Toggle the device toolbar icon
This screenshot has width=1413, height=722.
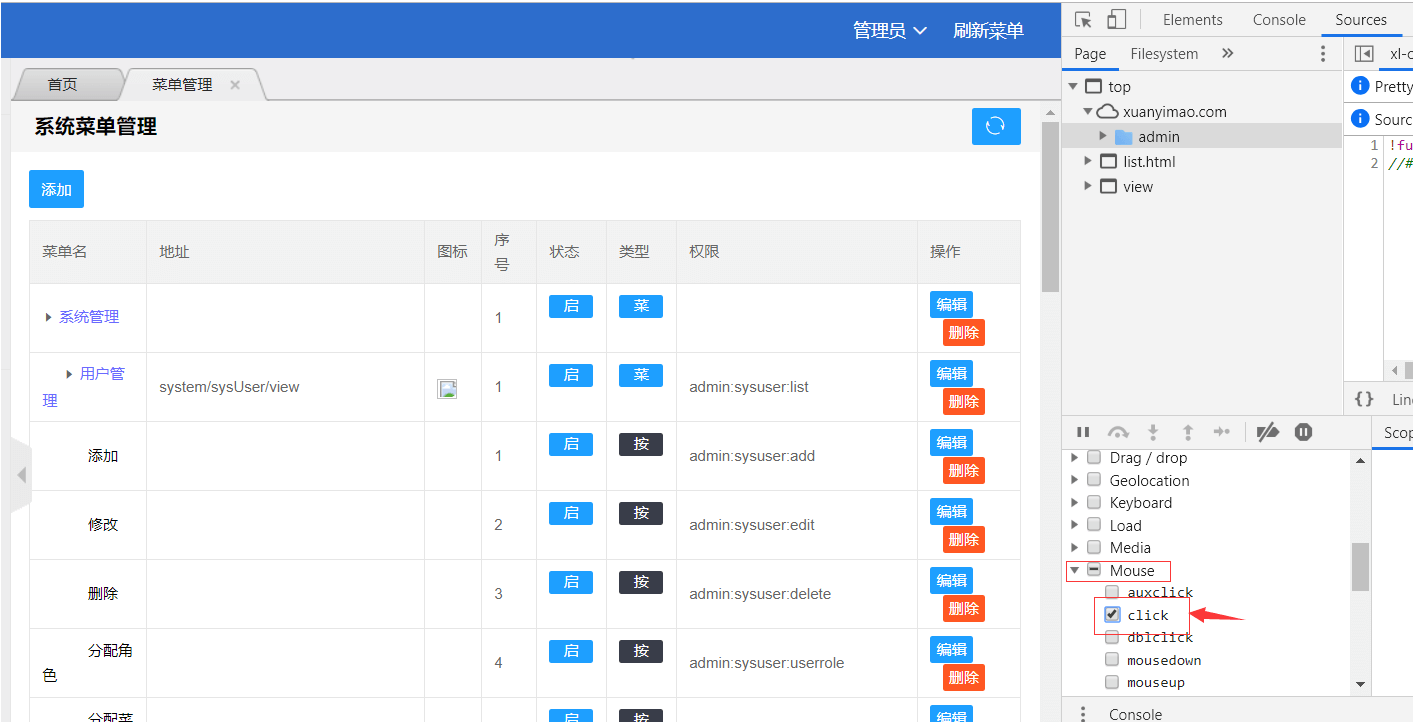pyautogui.click(x=1116, y=20)
